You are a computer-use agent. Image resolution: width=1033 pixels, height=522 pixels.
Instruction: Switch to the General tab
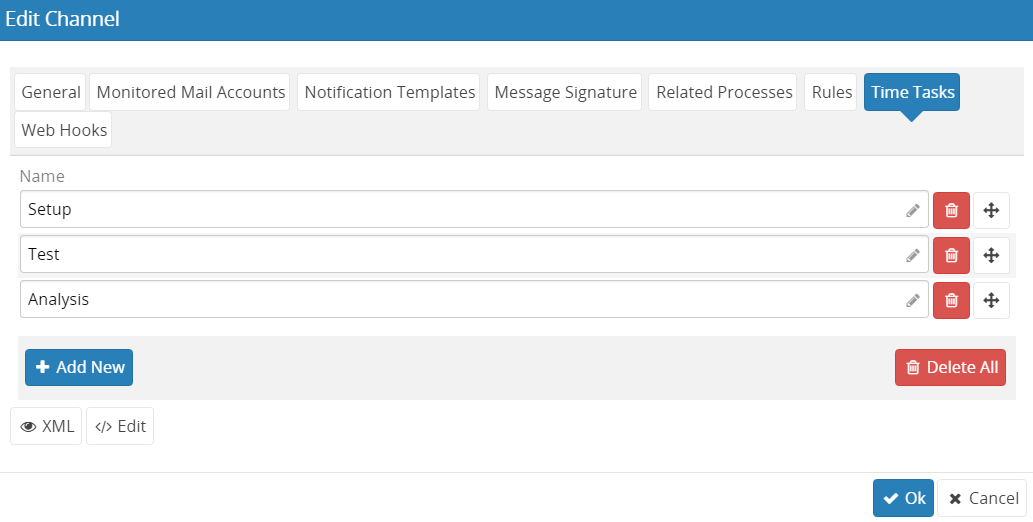click(x=51, y=92)
